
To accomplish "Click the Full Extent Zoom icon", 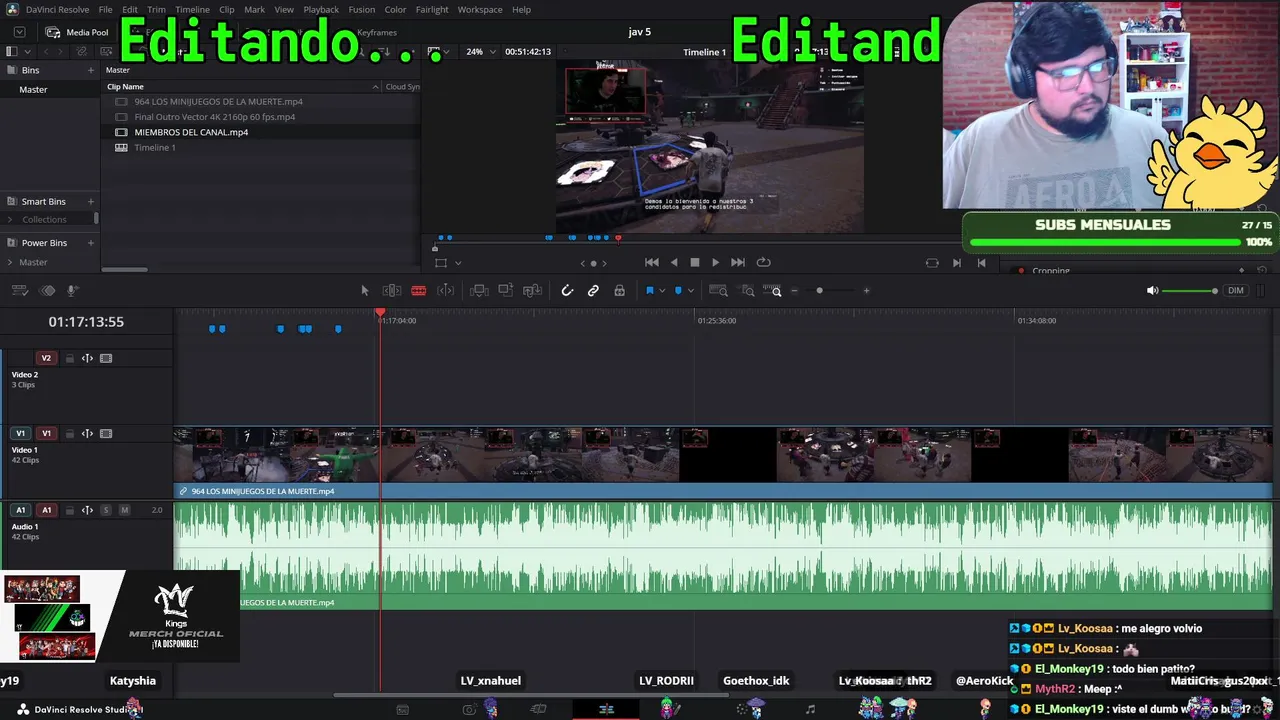I will [x=718, y=291].
